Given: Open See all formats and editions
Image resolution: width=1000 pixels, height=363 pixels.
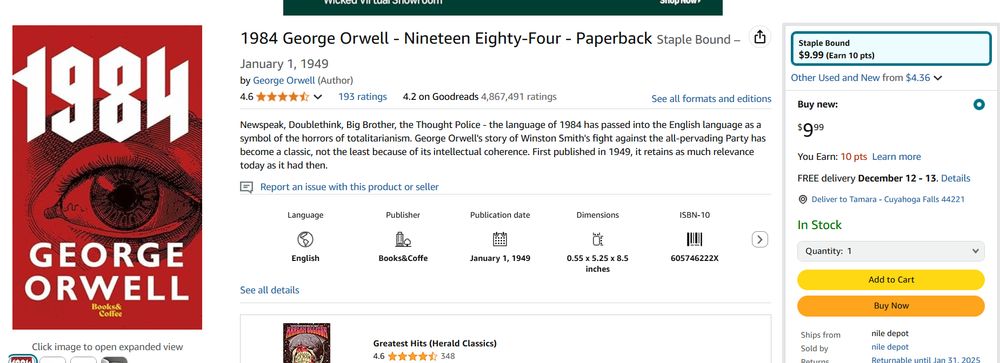Looking at the screenshot, I should 711,99.
